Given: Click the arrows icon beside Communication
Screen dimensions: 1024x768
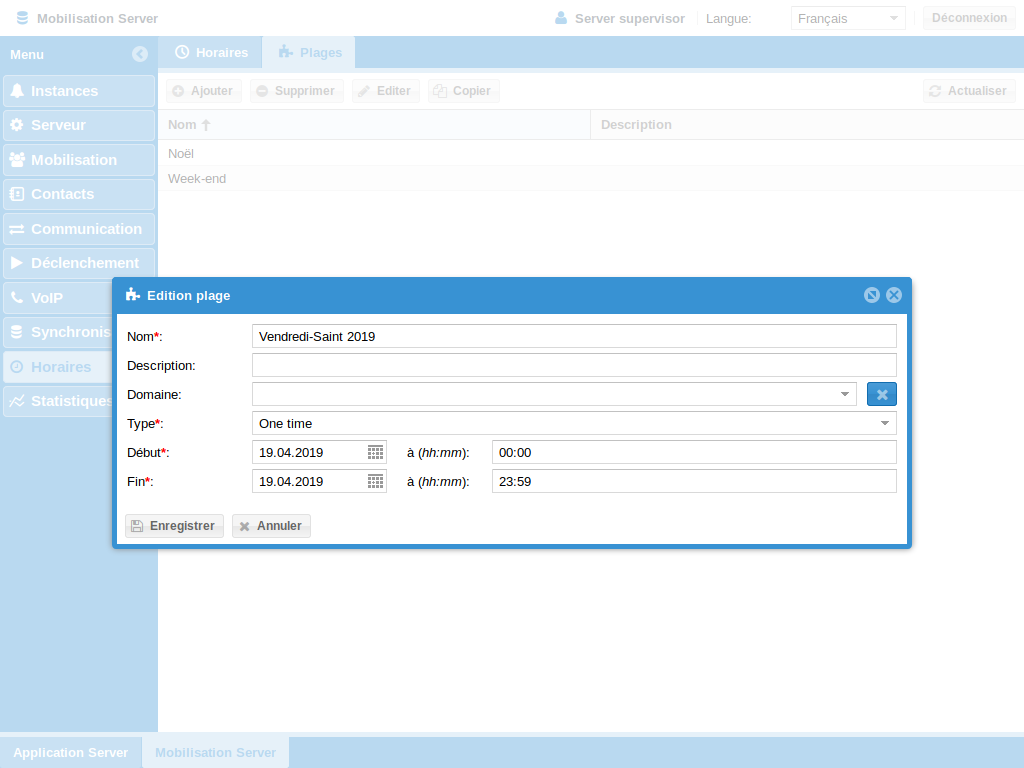Looking at the screenshot, I should coord(17,229).
